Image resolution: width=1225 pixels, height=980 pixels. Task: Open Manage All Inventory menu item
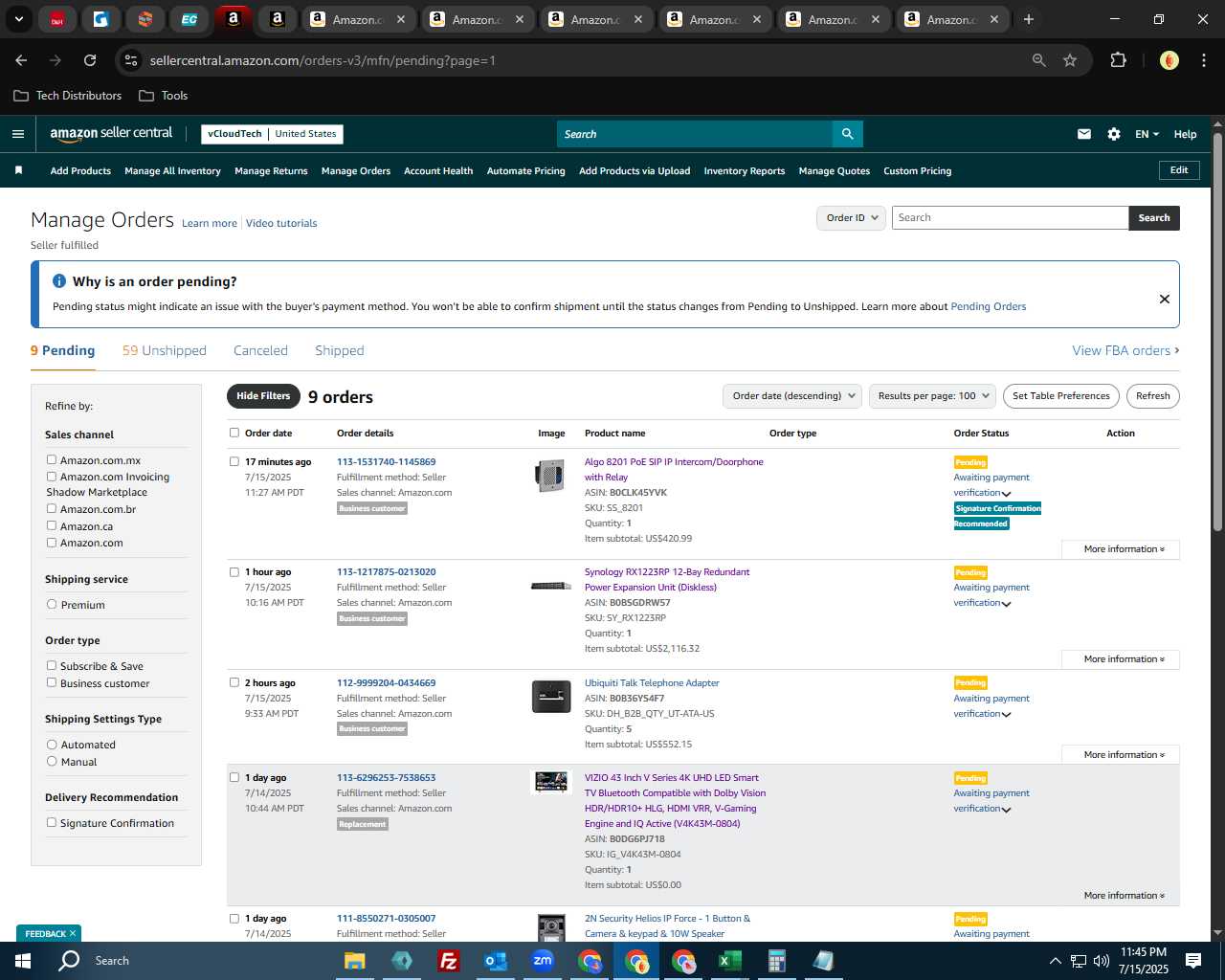[x=173, y=171]
